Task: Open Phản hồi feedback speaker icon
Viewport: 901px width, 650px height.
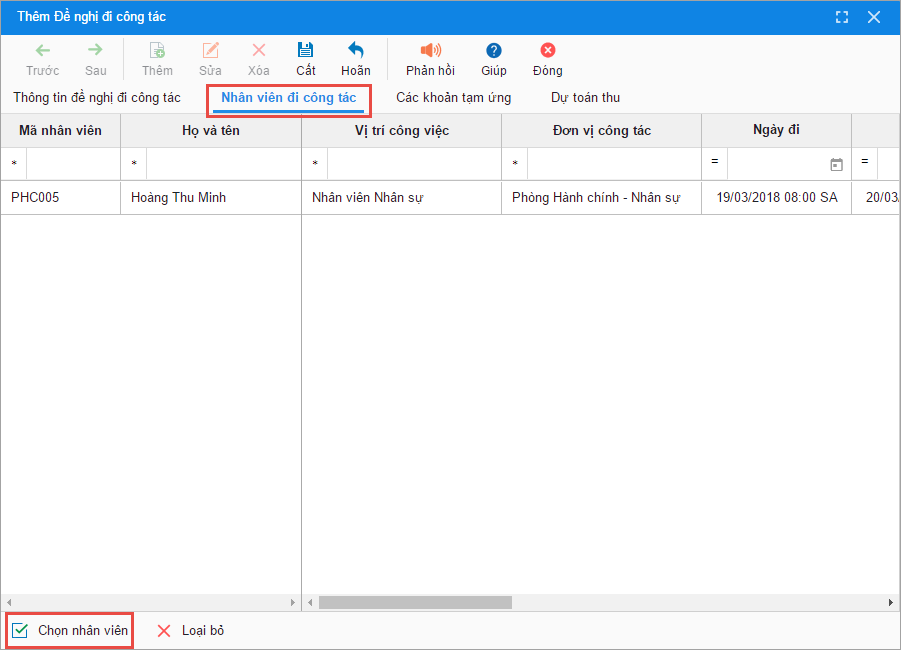Action: tap(430, 50)
